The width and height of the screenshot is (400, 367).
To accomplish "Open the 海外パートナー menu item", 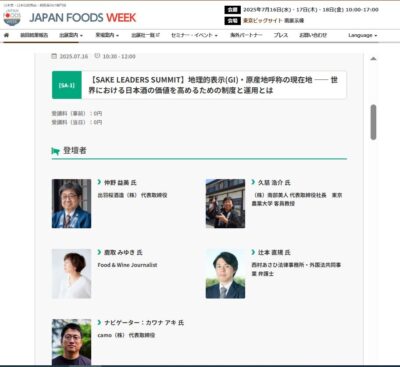I will coord(246,35).
